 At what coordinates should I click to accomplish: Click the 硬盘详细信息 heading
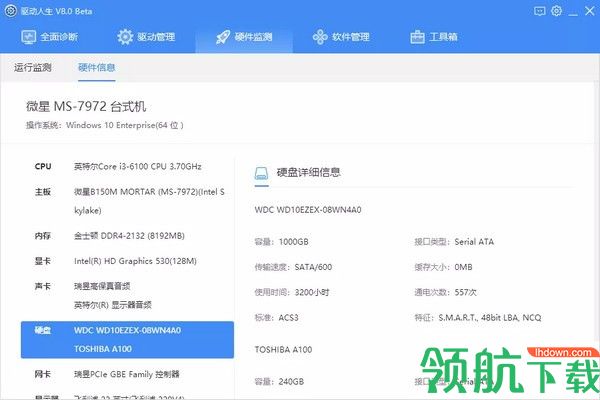pos(308,172)
